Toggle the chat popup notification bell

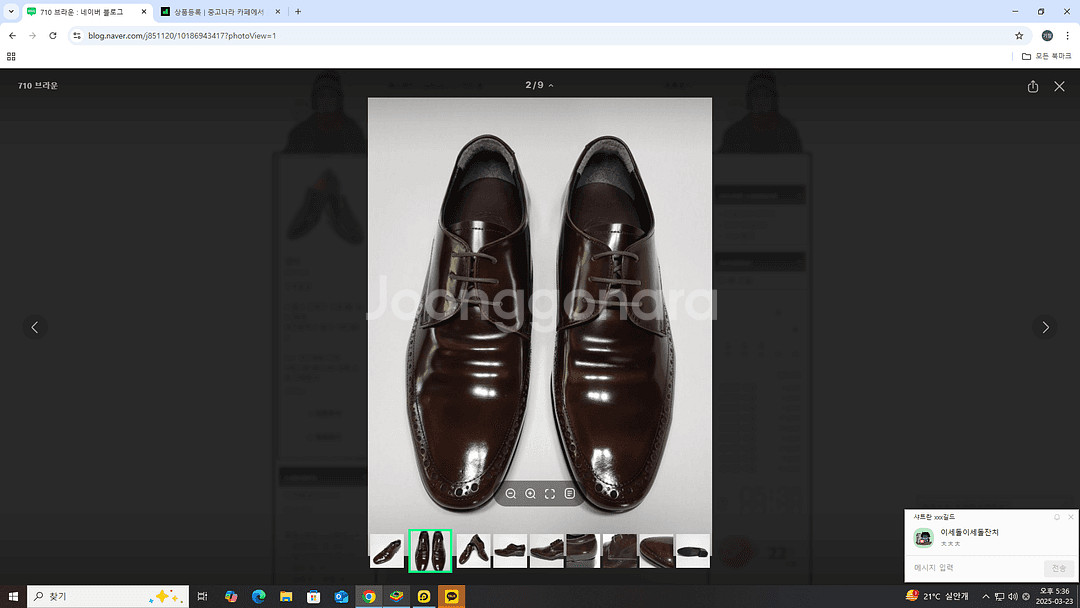[x=1057, y=517]
